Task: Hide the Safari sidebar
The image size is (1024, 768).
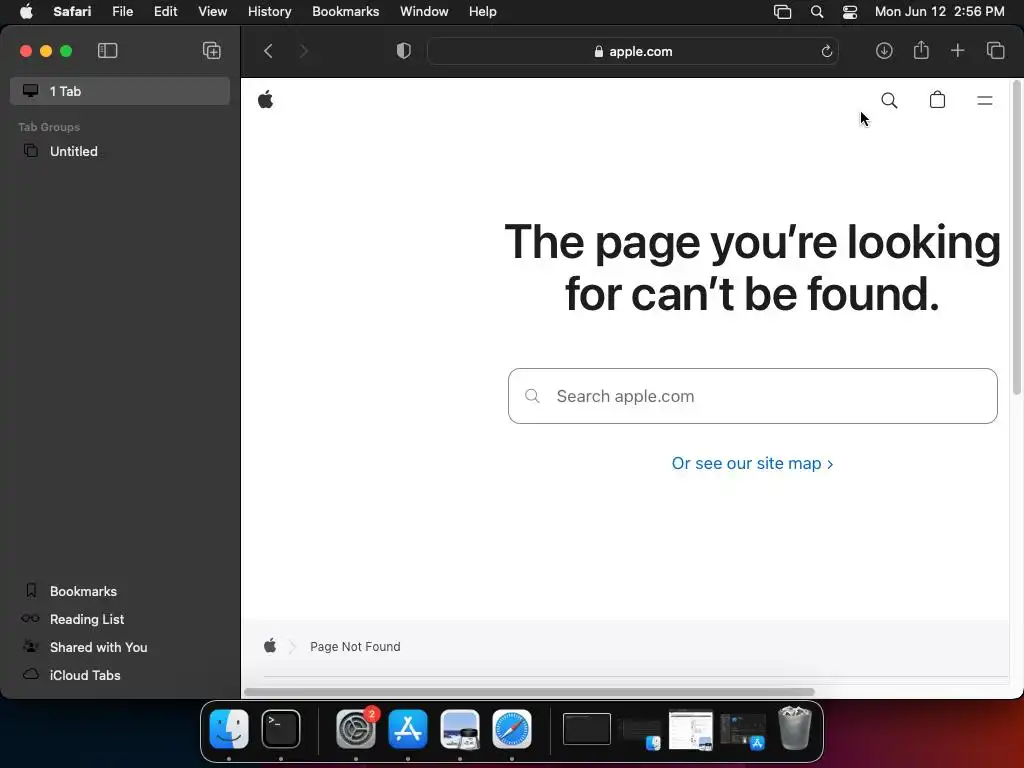Action: 107,50
